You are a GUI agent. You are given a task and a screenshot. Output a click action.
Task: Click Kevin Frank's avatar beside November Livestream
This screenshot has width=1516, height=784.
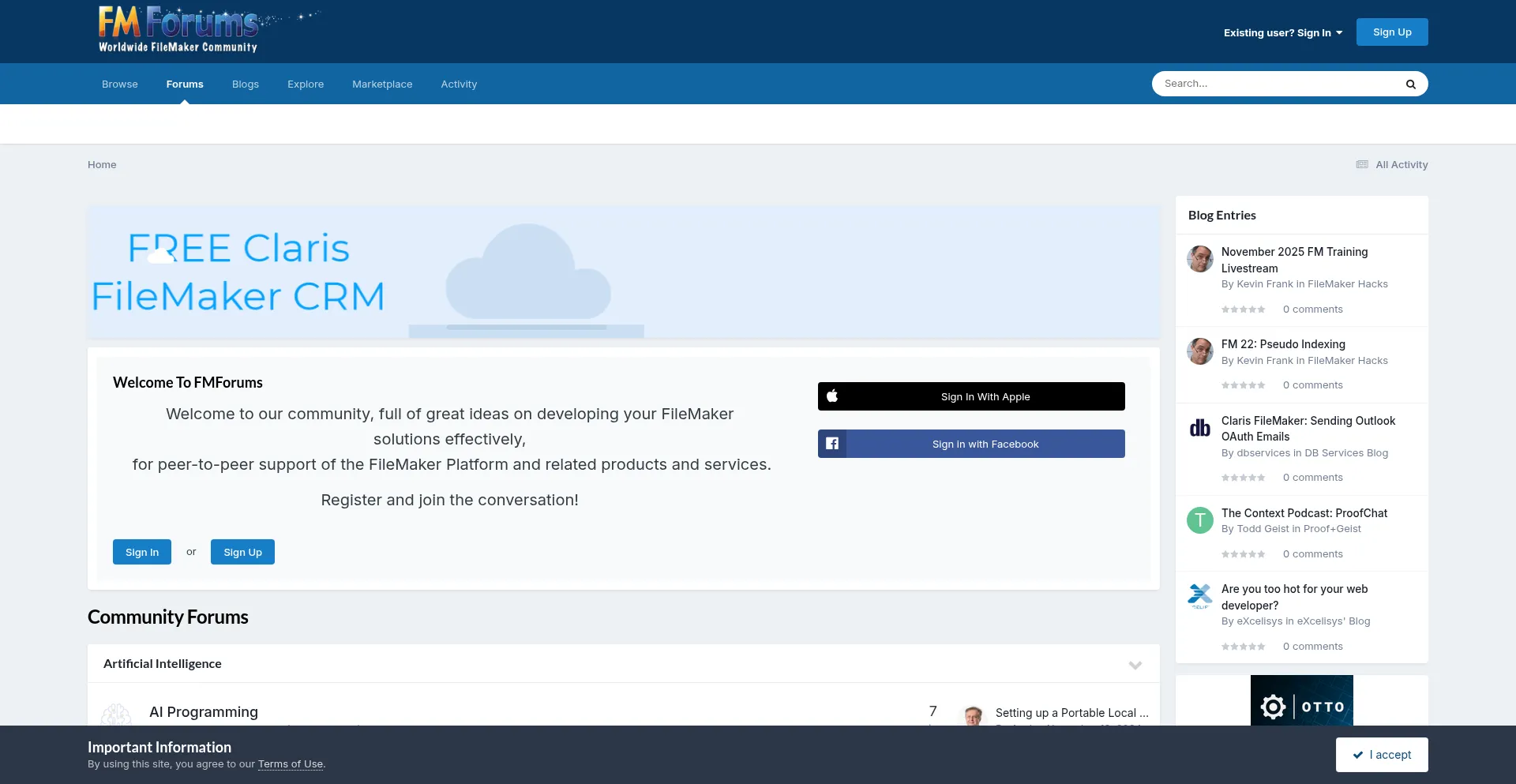pos(1199,259)
